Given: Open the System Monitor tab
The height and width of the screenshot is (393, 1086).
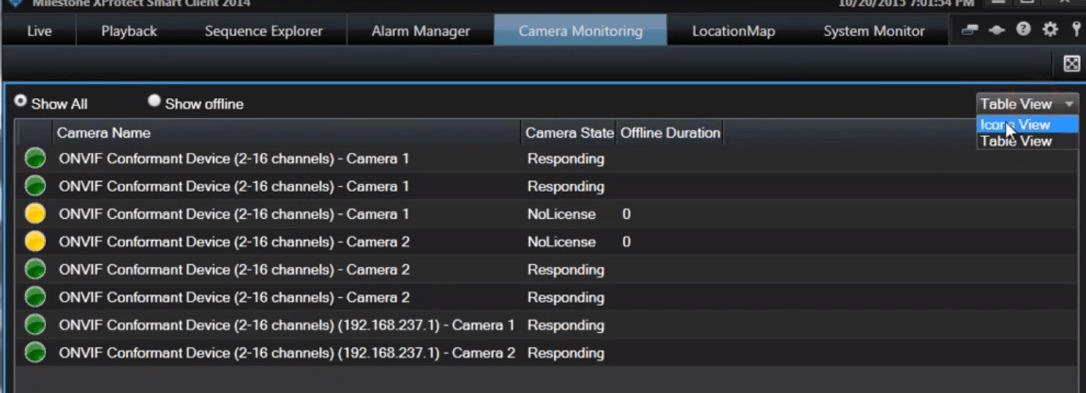Looking at the screenshot, I should point(873,31).
